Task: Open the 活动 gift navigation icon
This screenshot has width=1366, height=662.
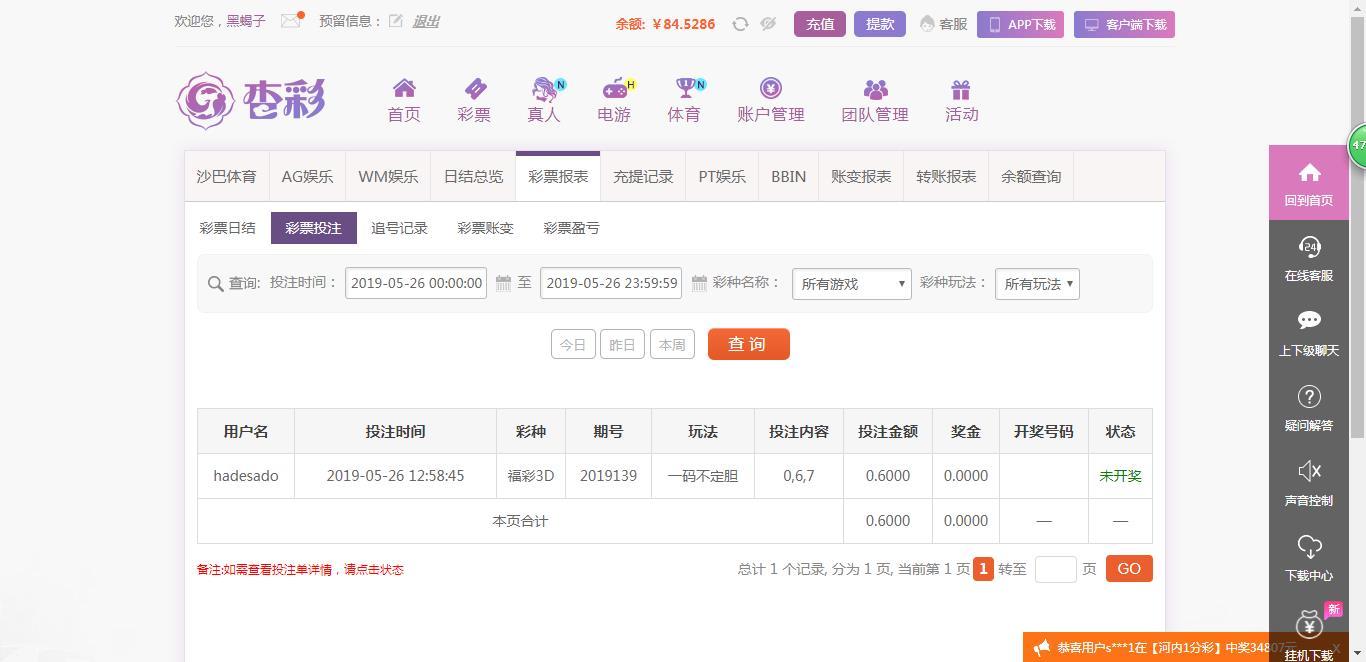Action: coord(961,89)
